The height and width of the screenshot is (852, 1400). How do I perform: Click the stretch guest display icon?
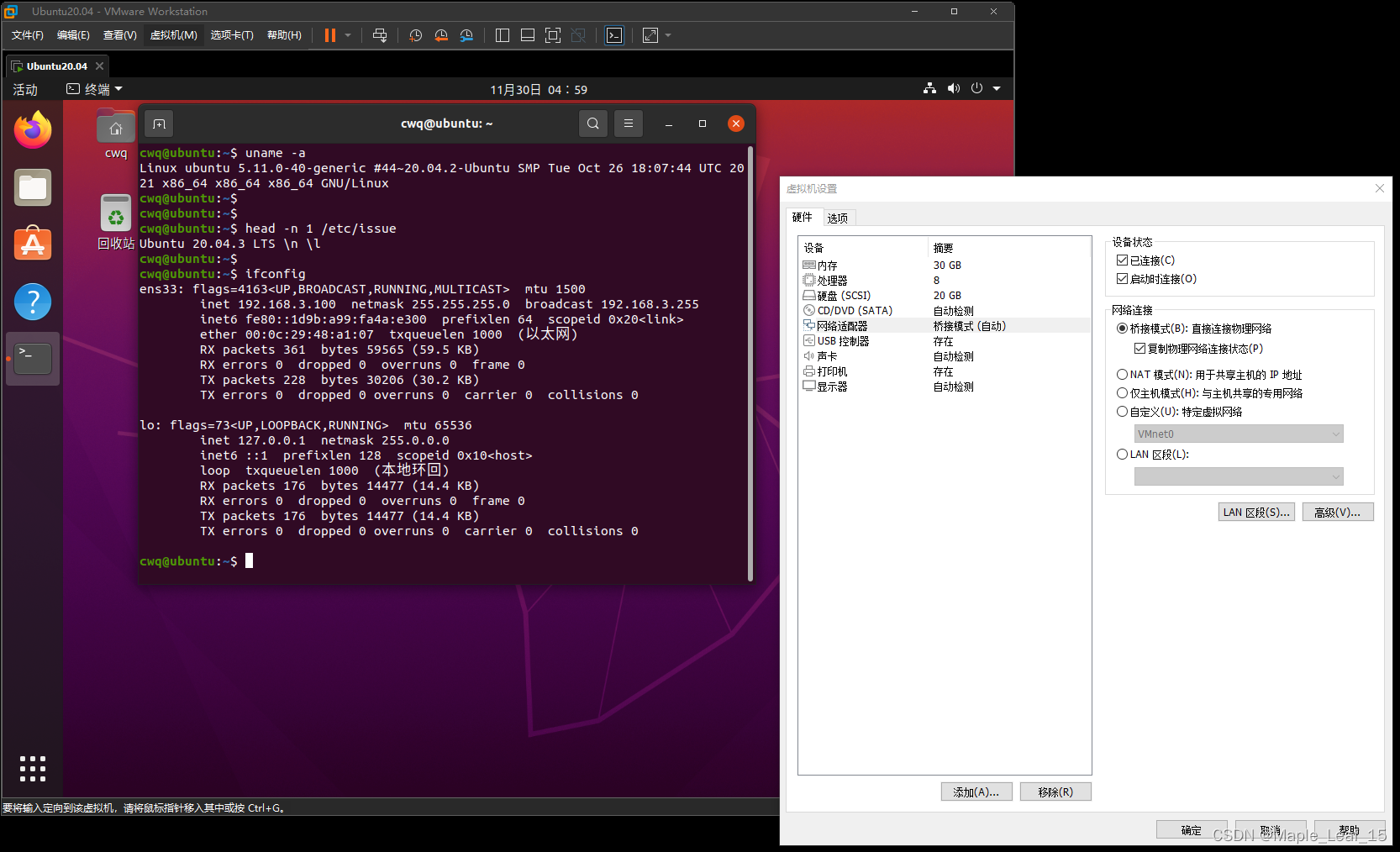click(650, 35)
